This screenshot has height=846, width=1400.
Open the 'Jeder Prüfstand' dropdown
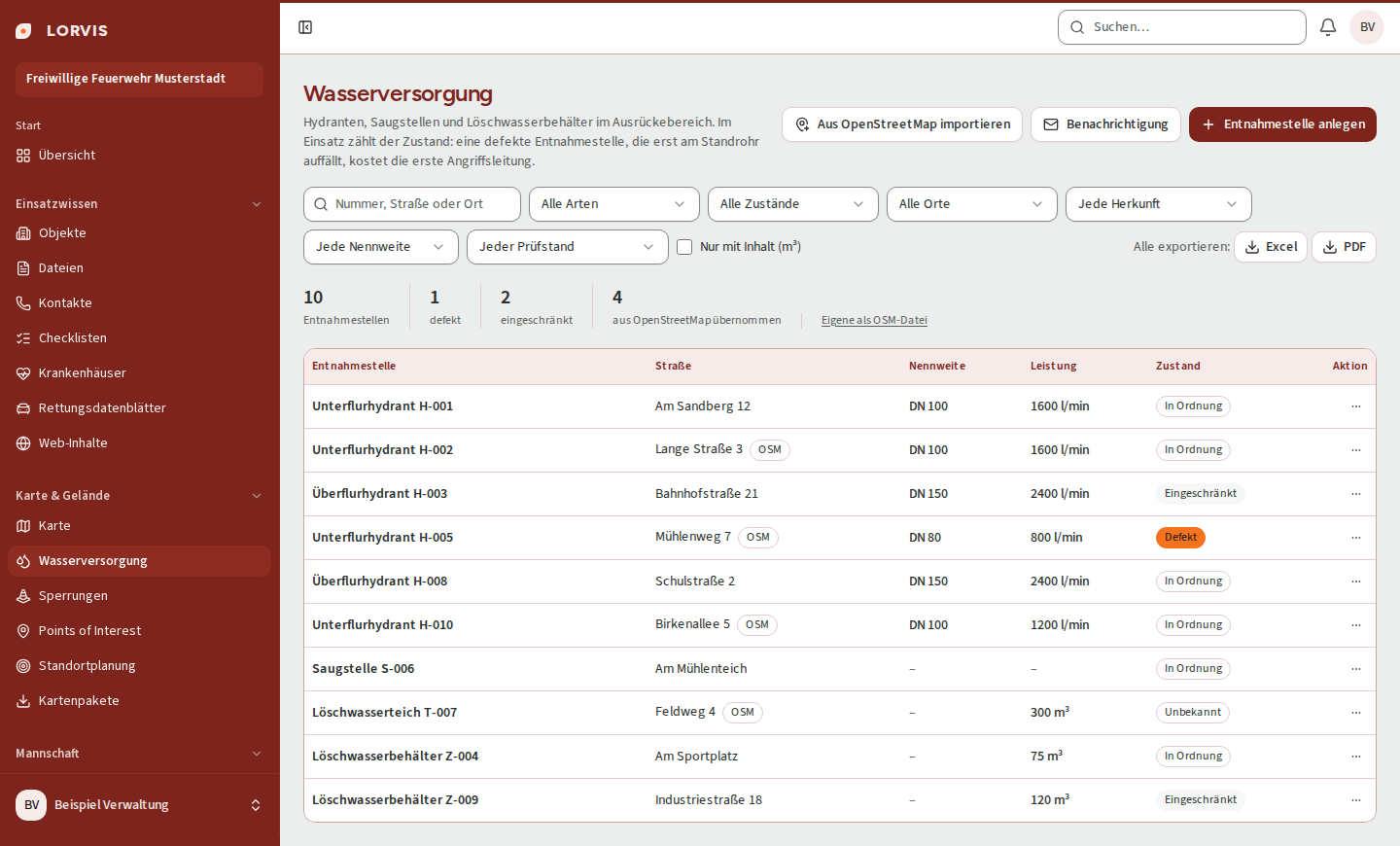click(x=568, y=247)
